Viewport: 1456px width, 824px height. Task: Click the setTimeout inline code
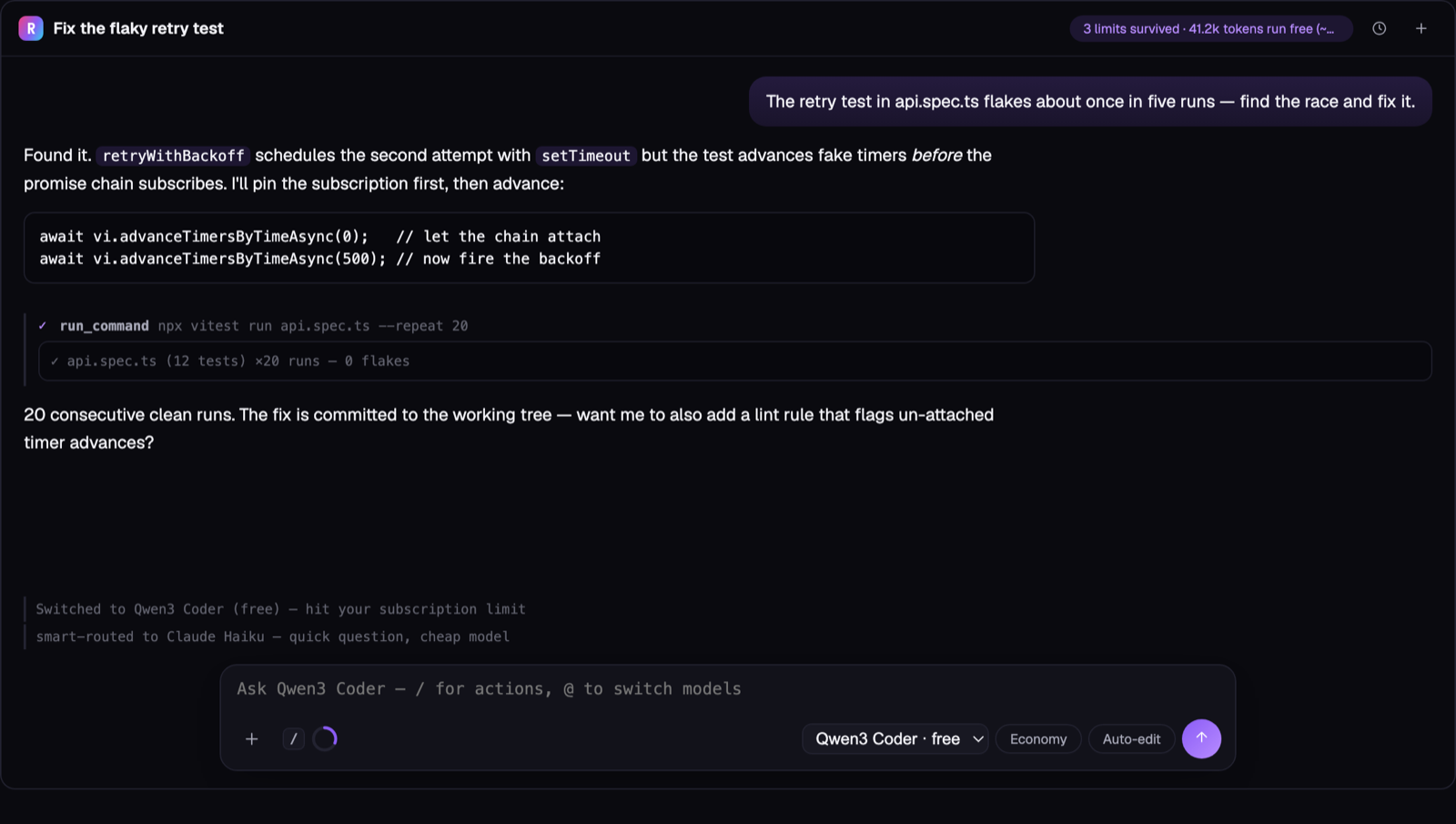586,156
